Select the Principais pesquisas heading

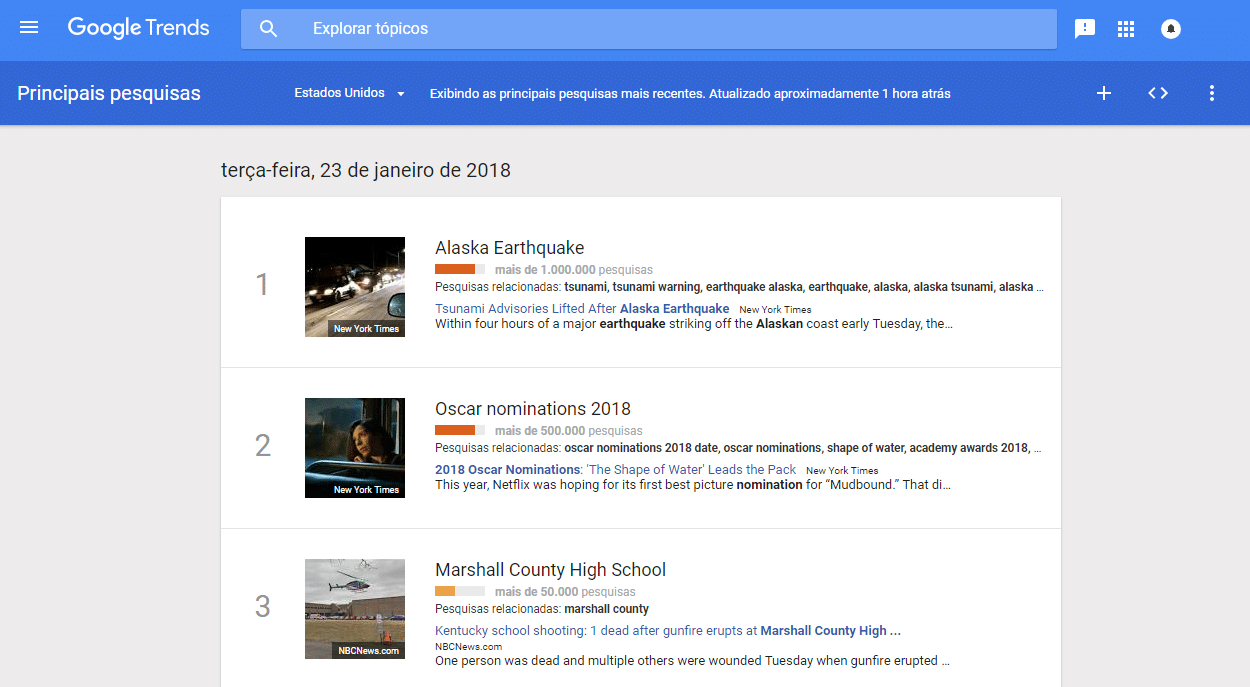click(x=109, y=93)
